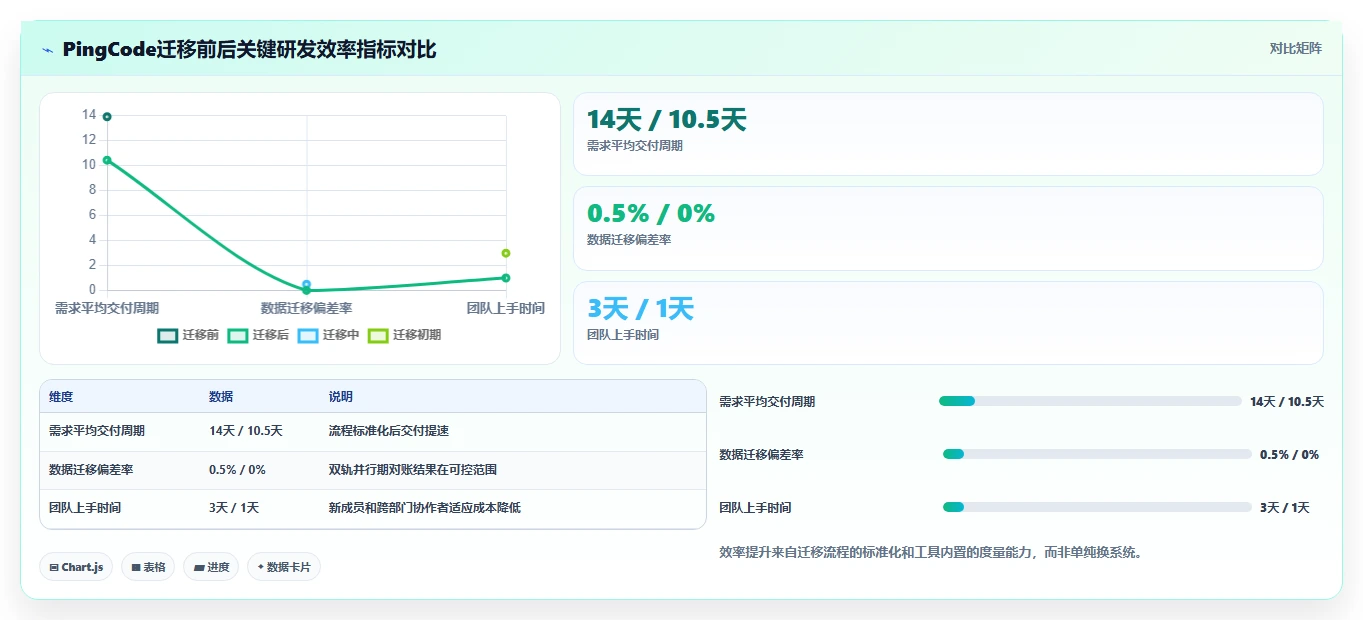Click the 3天 / 1天 value beside progress bar

click(1285, 507)
